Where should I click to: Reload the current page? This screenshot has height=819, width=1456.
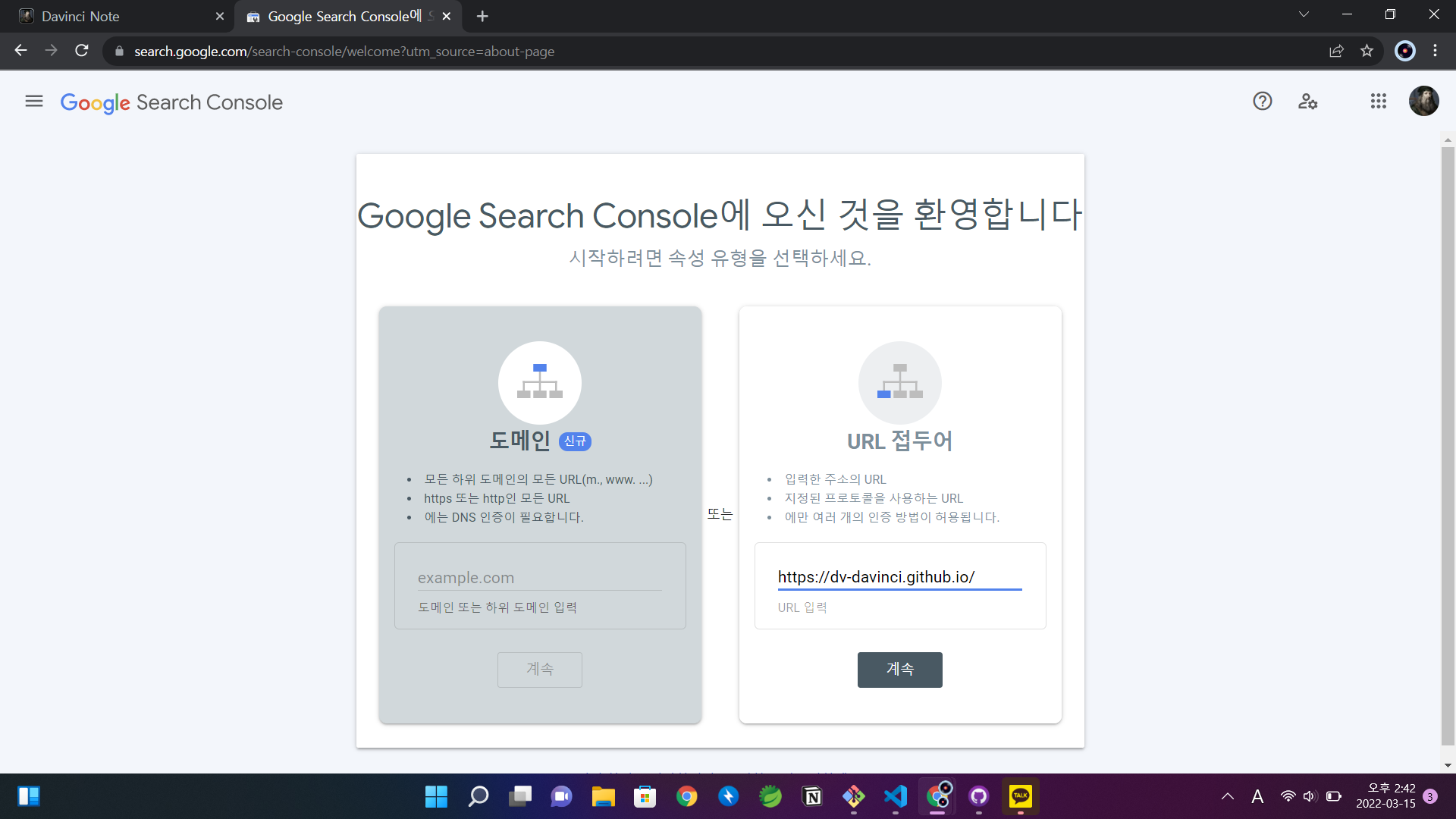[x=82, y=51]
